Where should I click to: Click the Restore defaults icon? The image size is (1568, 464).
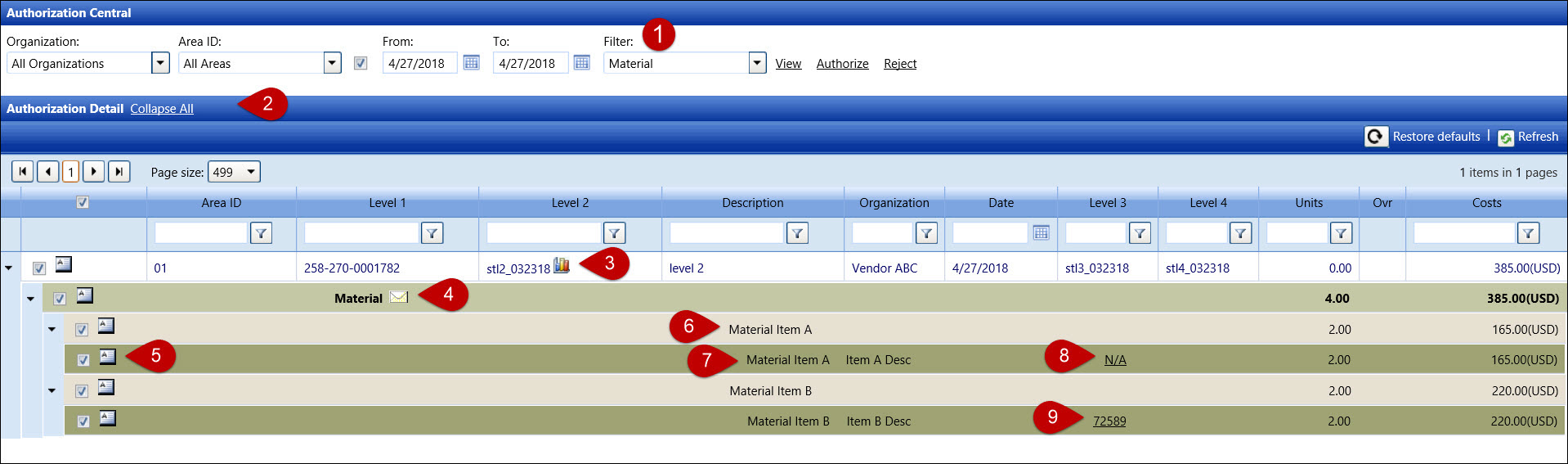[1375, 137]
